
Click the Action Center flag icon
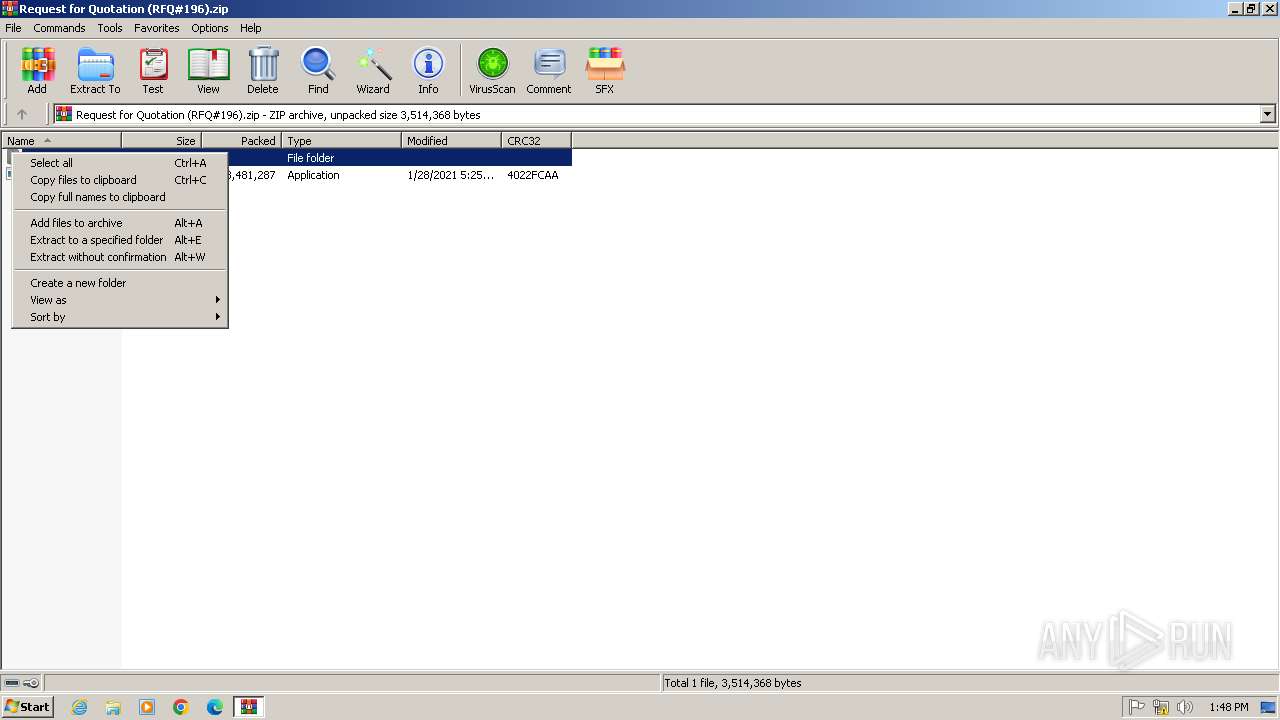tap(1137, 707)
